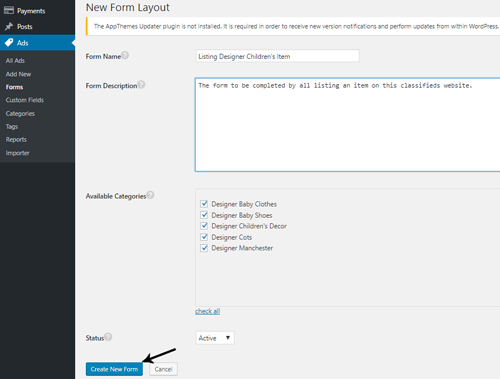Viewport: 500px width, 379px height.
Task: Open Posts menu in sidebar
Action: tap(37, 27)
